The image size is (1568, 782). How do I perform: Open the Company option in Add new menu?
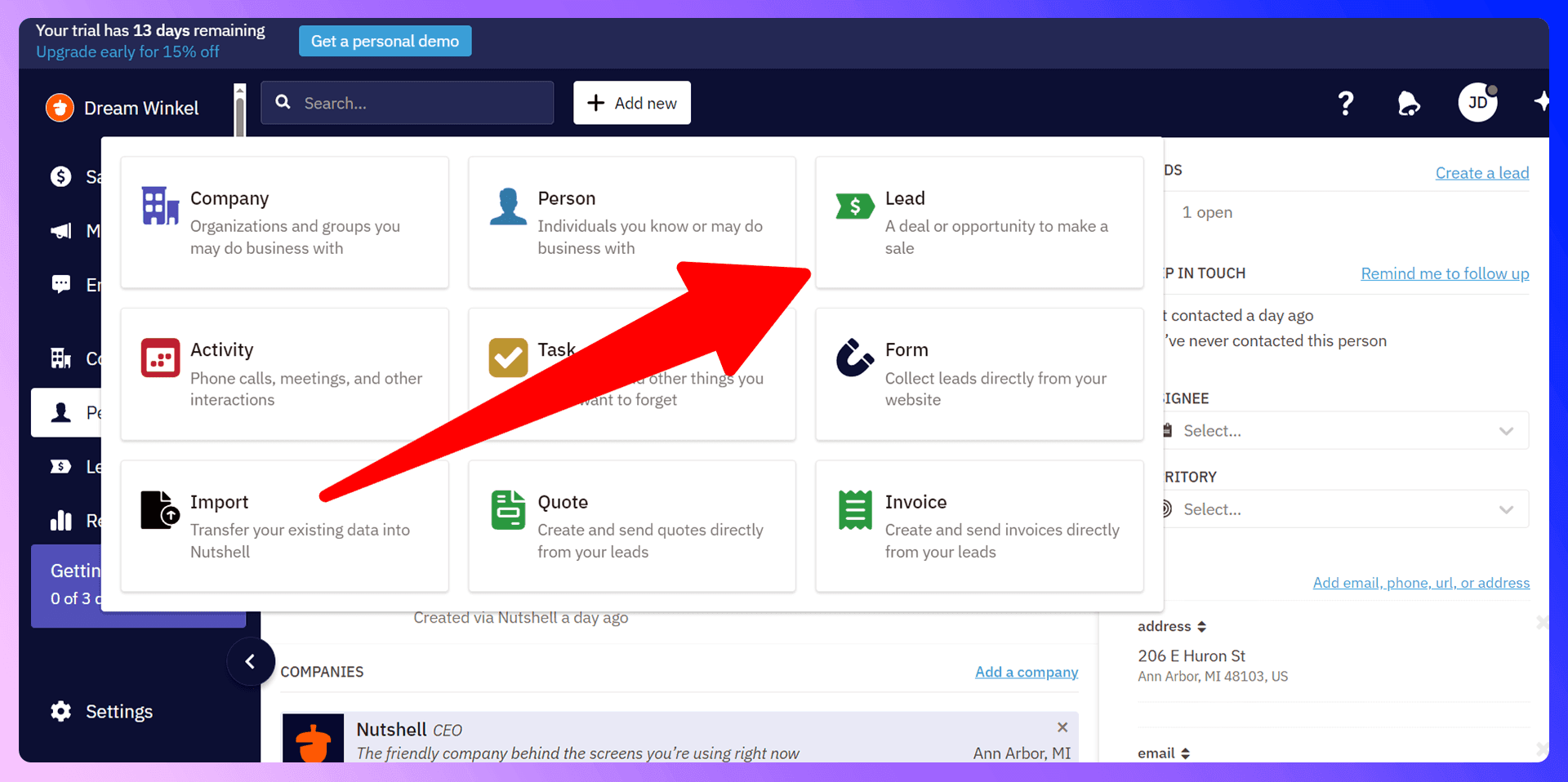[x=284, y=222]
